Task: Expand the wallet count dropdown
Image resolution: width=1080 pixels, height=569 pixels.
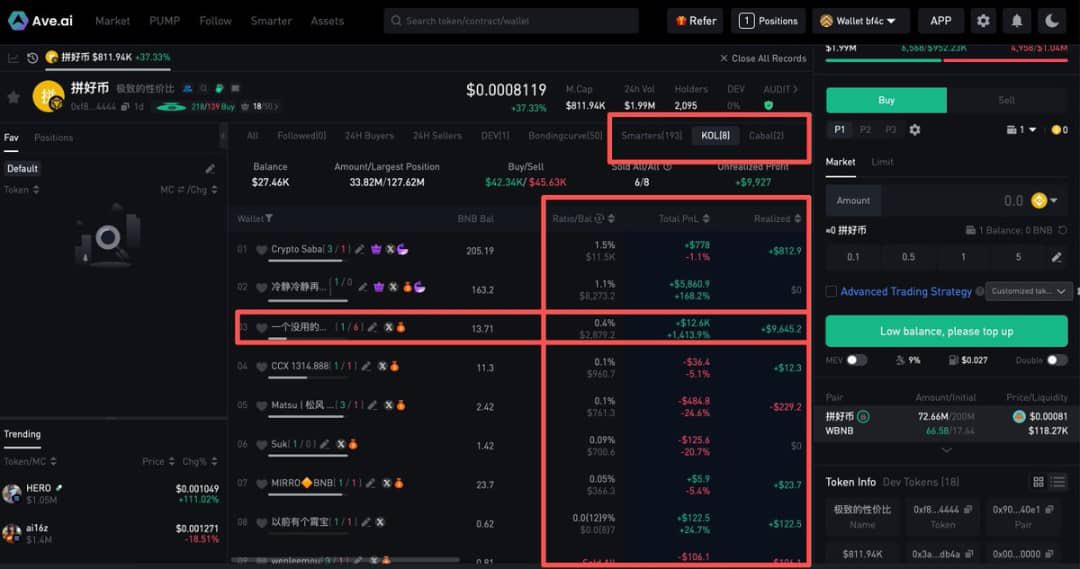Action: 1021,130
